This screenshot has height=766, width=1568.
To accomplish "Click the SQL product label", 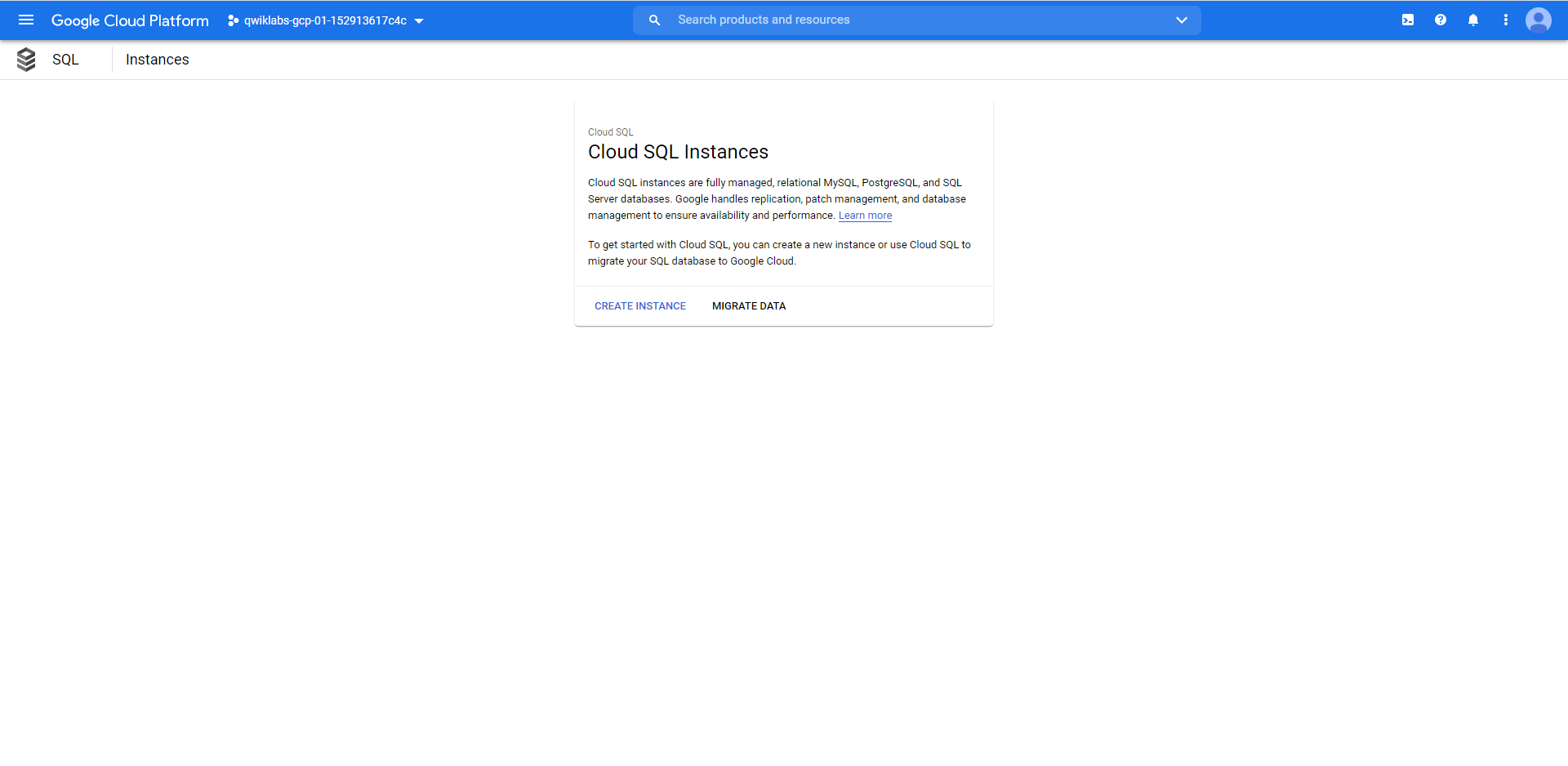I will pos(65,60).
